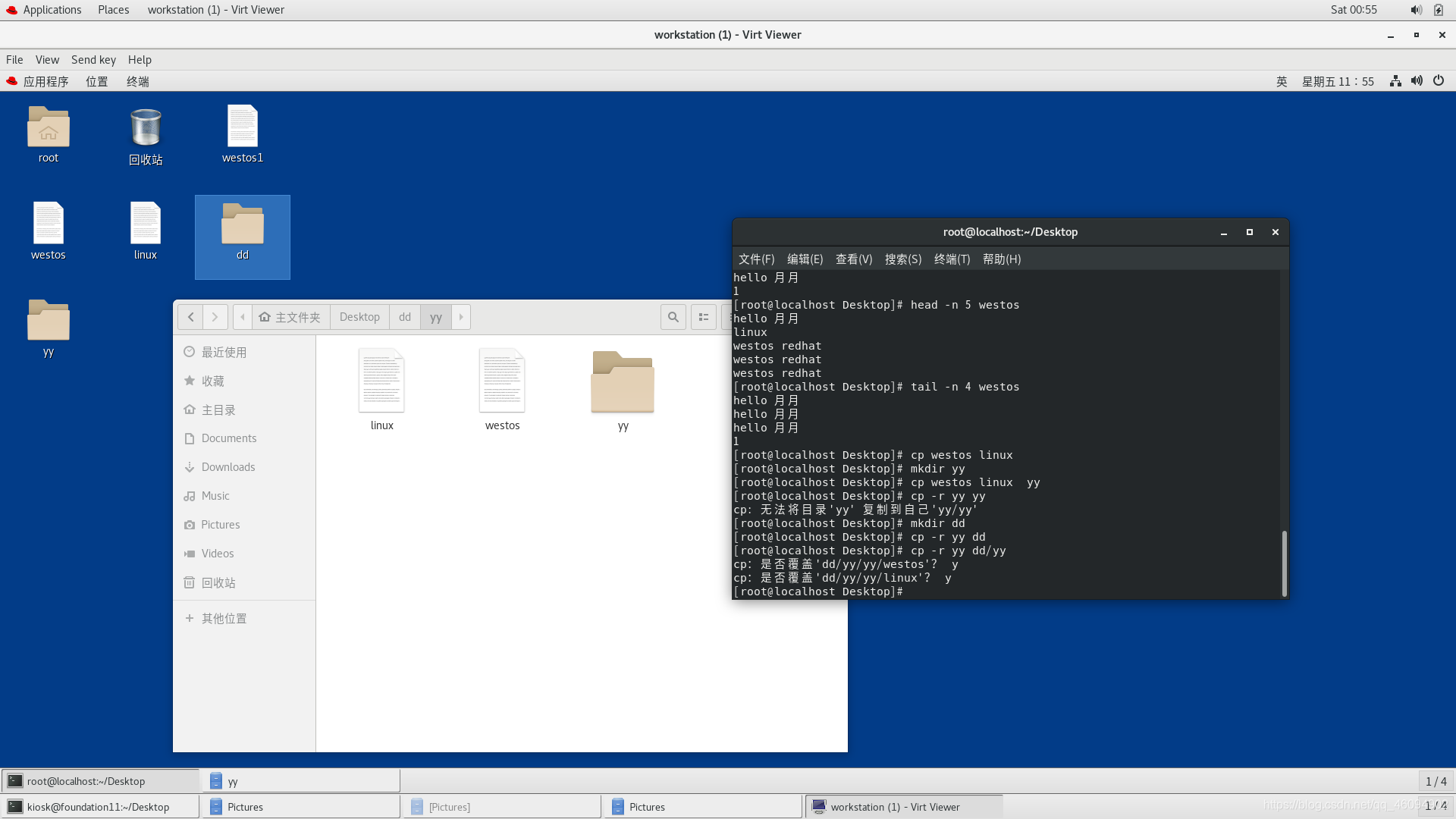Switch to kiosk@foundation11 taskbar window
Viewport: 1456px width, 819px height.
pyautogui.click(x=99, y=807)
